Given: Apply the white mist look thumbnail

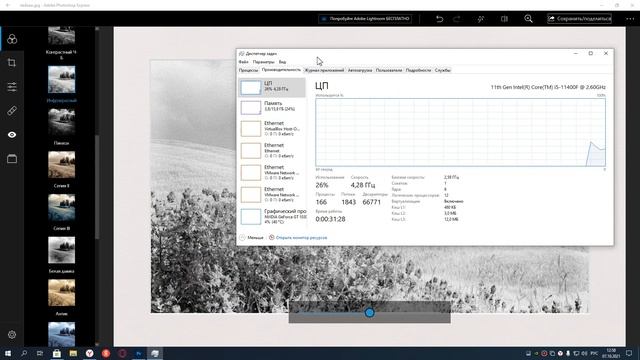Looking at the screenshot, I should (61, 250).
